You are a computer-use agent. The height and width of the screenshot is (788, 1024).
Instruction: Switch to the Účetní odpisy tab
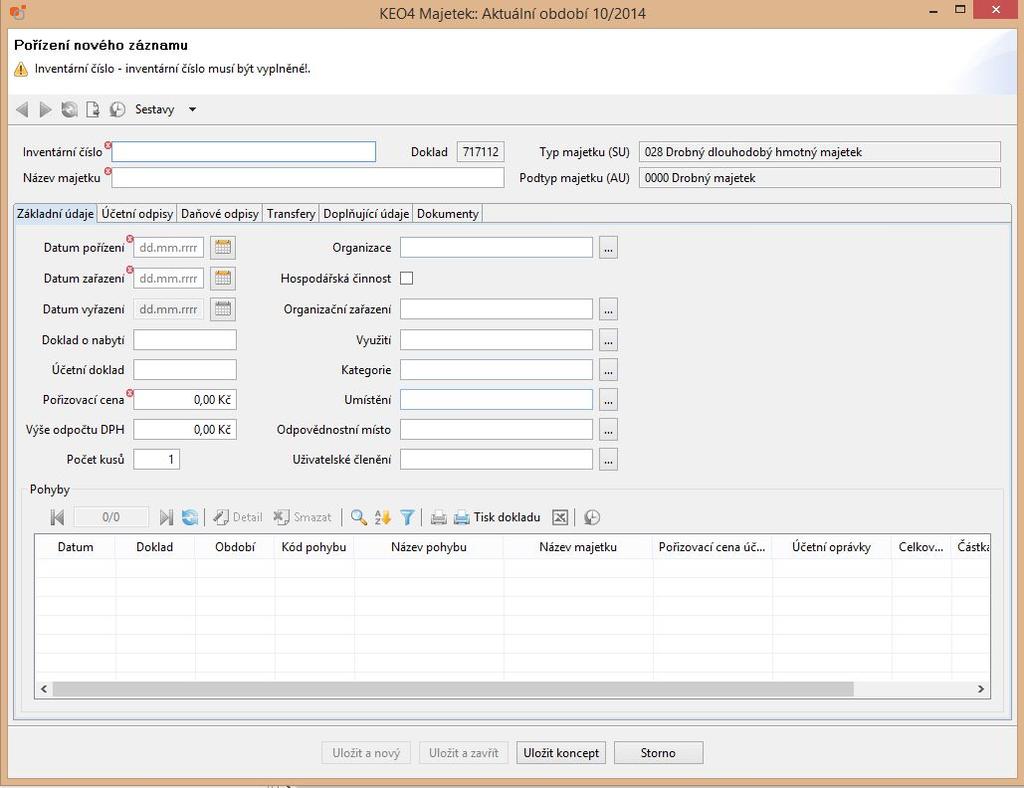tap(137, 213)
